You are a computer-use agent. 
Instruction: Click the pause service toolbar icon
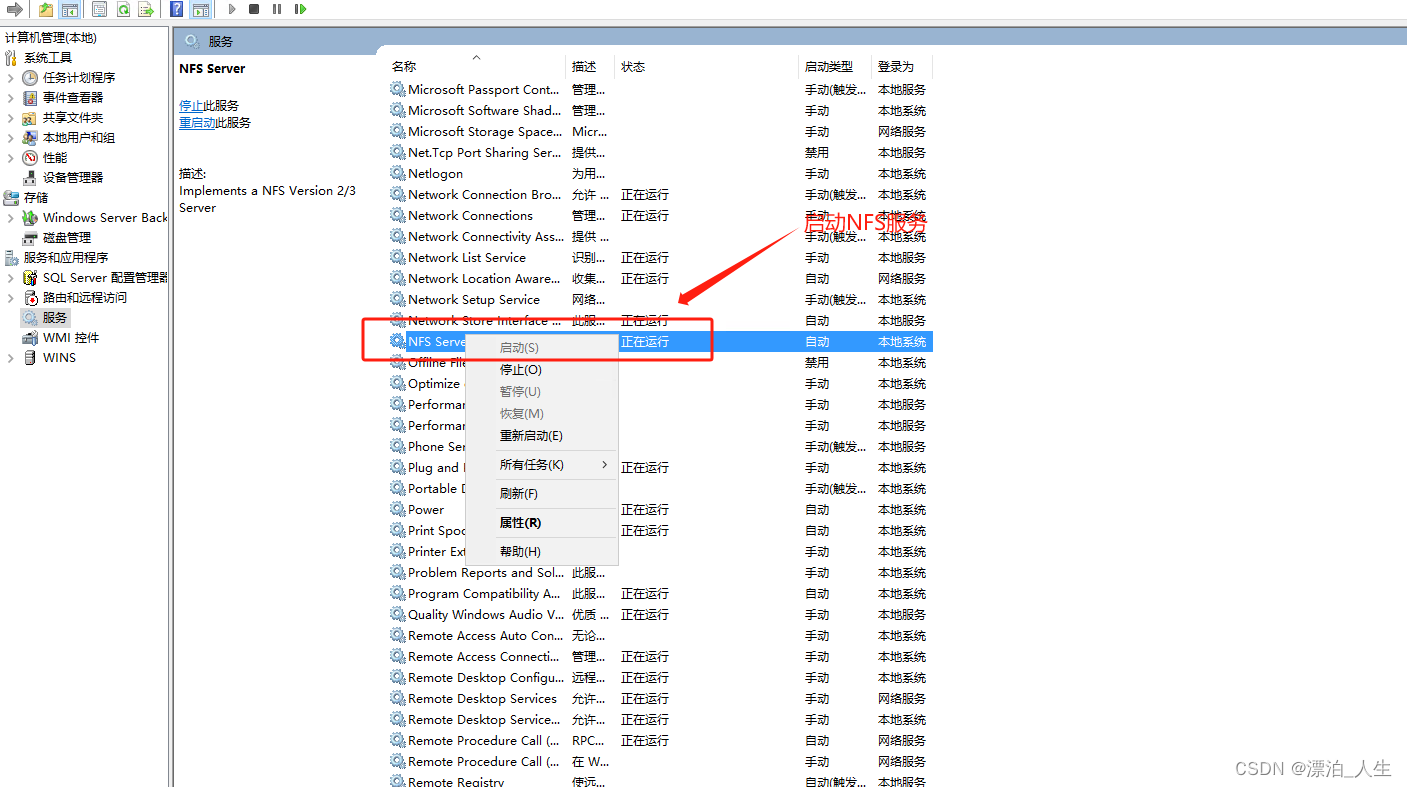278,9
